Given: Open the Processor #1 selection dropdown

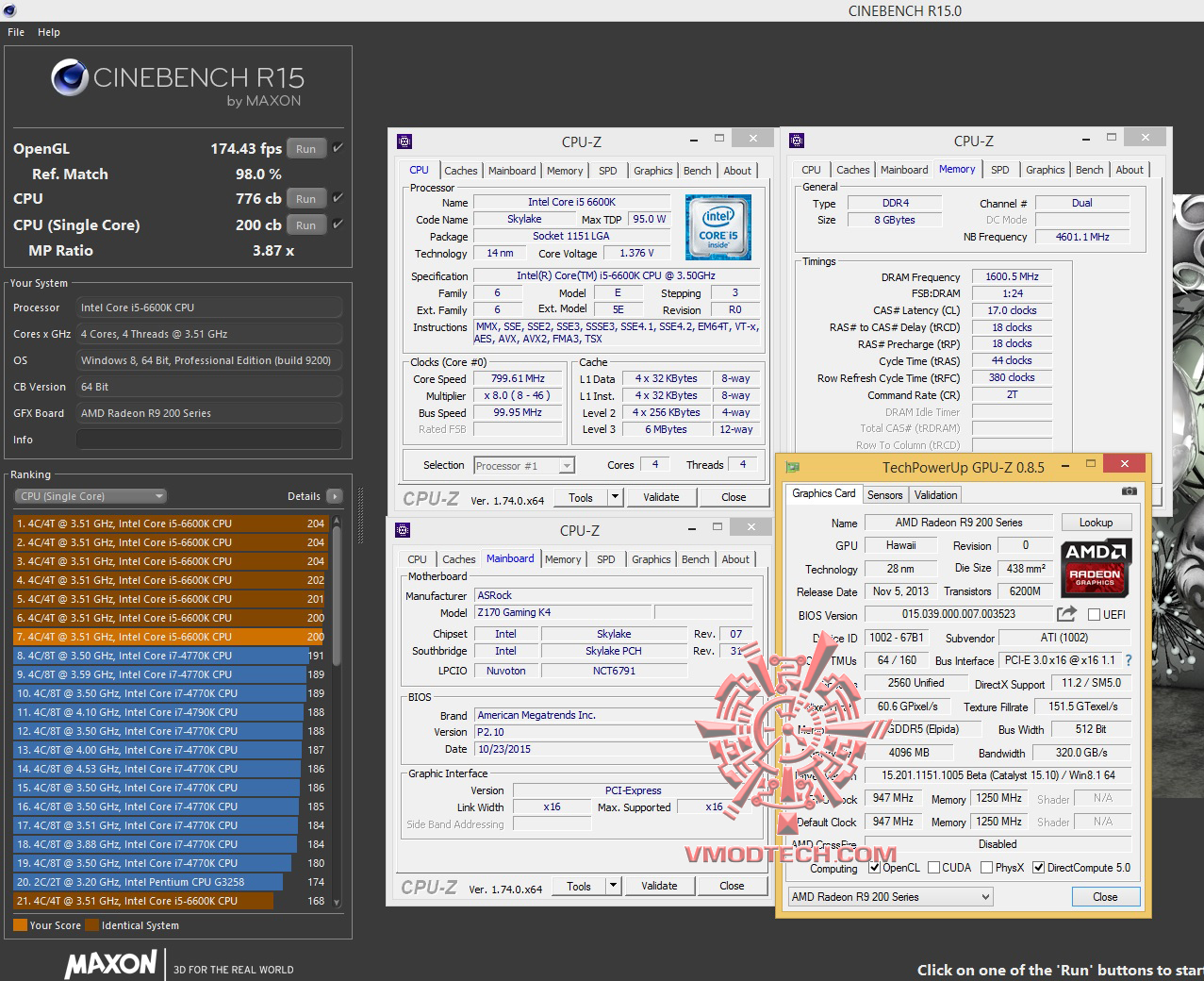Looking at the screenshot, I should tap(523, 466).
